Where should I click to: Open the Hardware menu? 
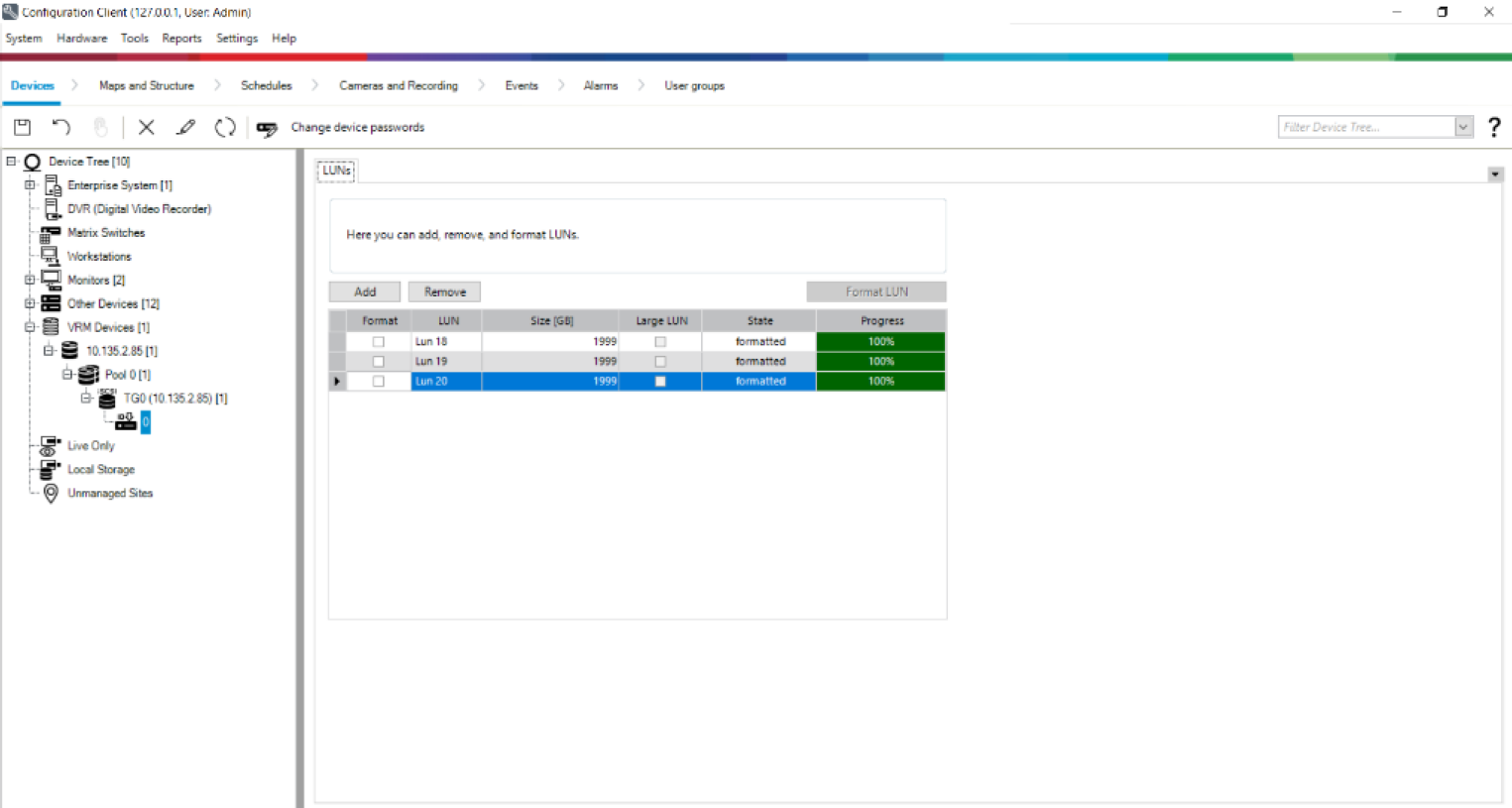(81, 38)
